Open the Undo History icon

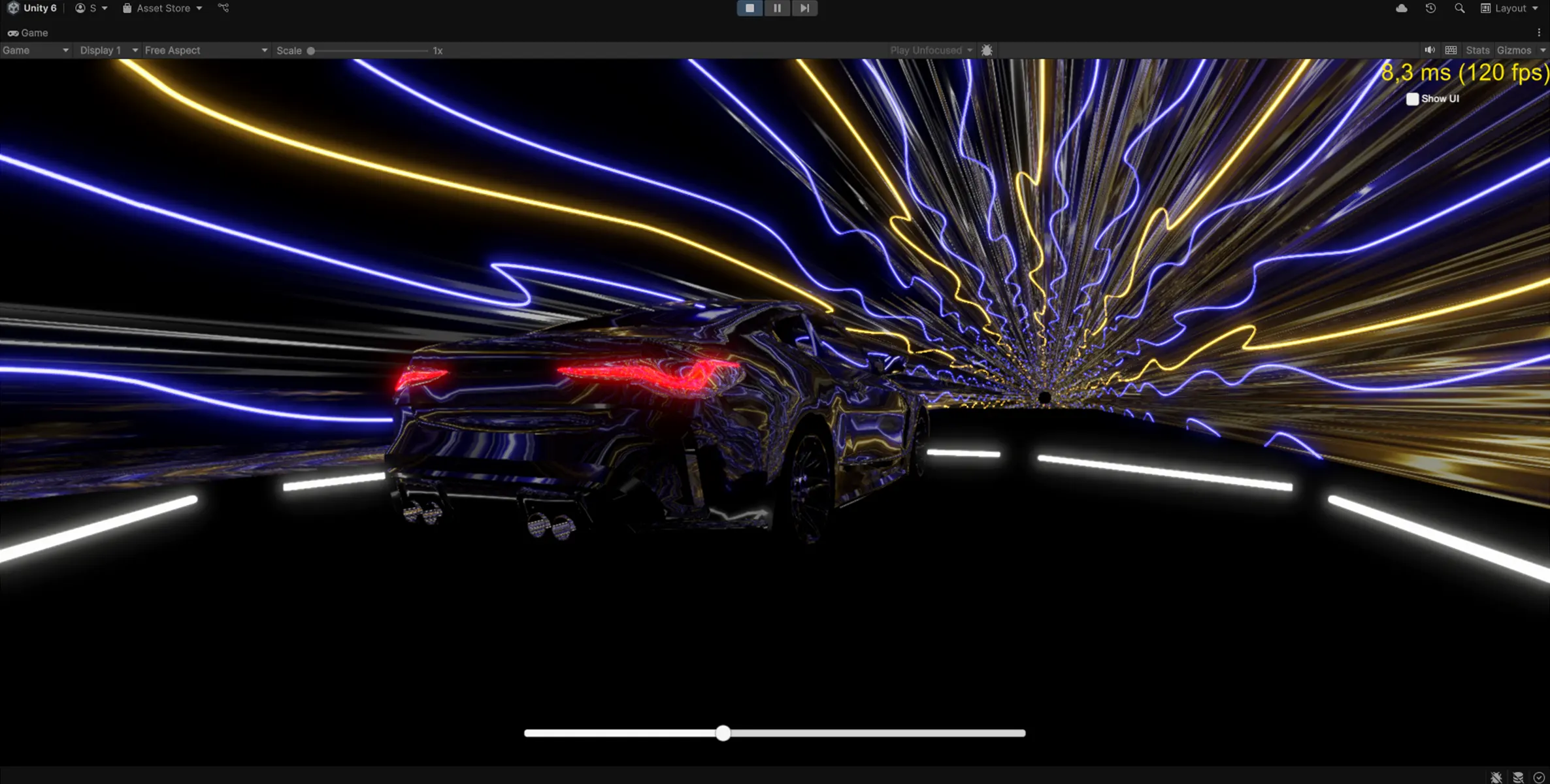pyautogui.click(x=1430, y=8)
